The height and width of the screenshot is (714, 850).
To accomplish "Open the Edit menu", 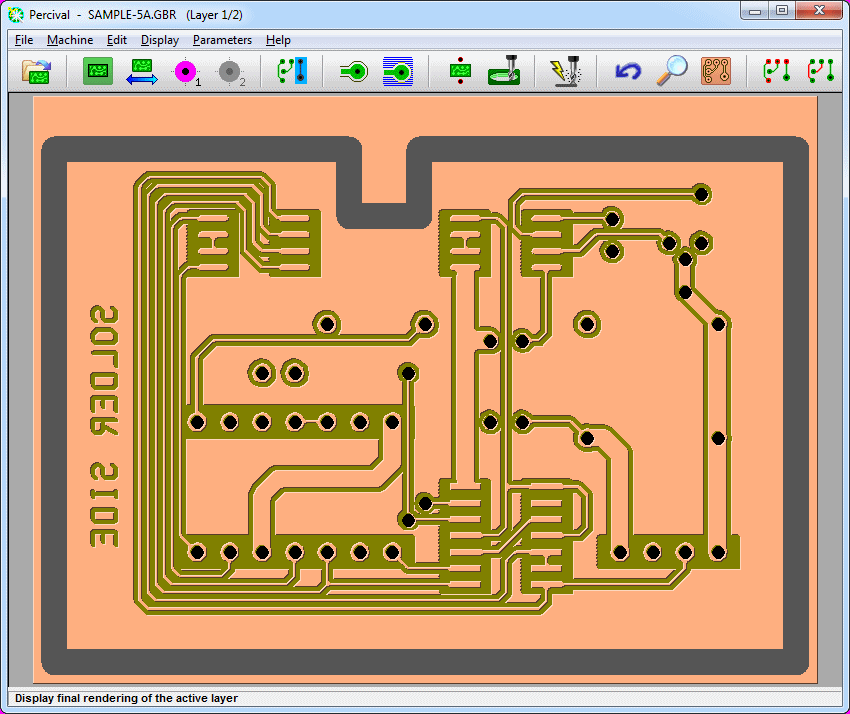I will [x=117, y=40].
